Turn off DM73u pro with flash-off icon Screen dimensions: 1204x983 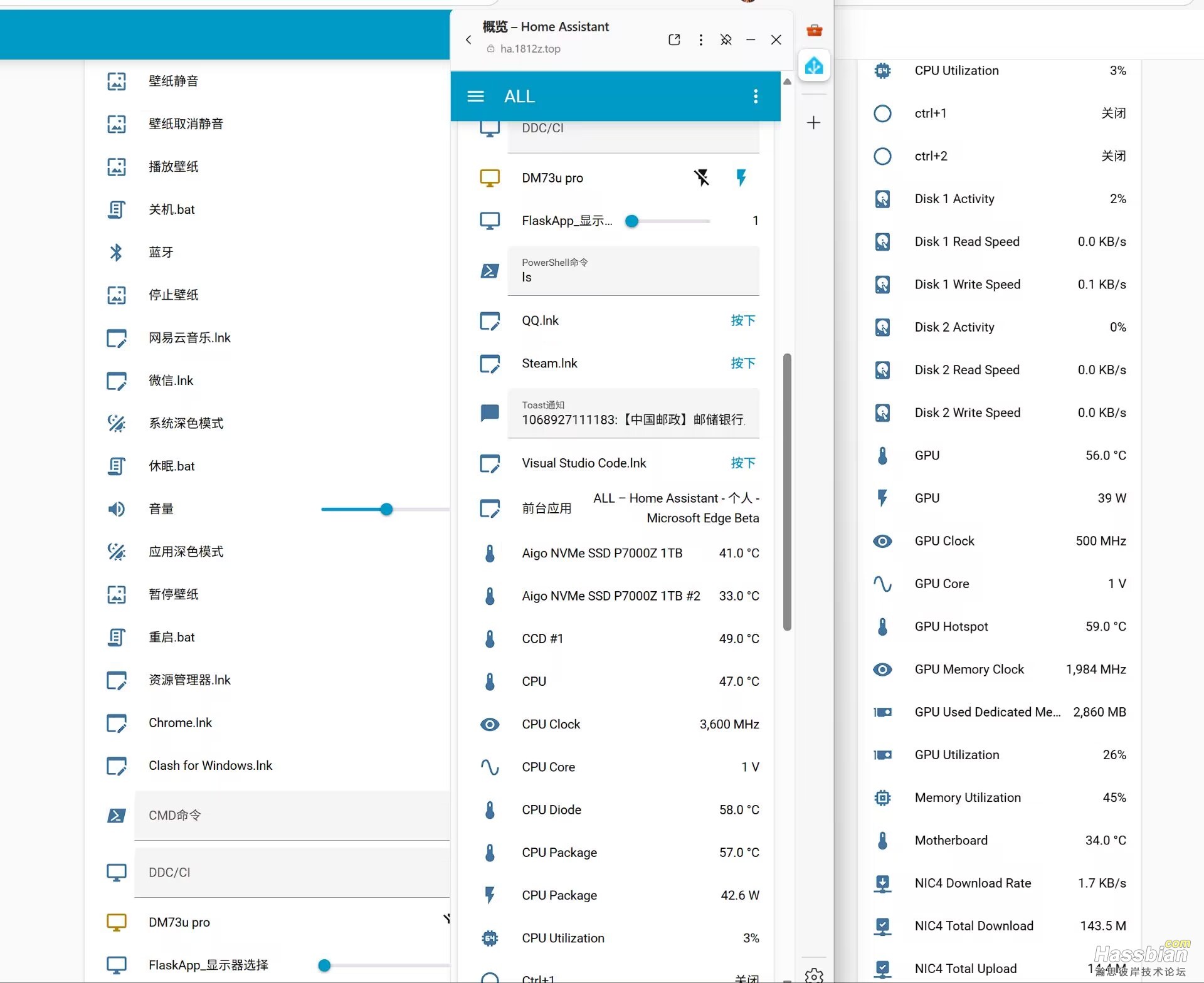[x=702, y=177]
